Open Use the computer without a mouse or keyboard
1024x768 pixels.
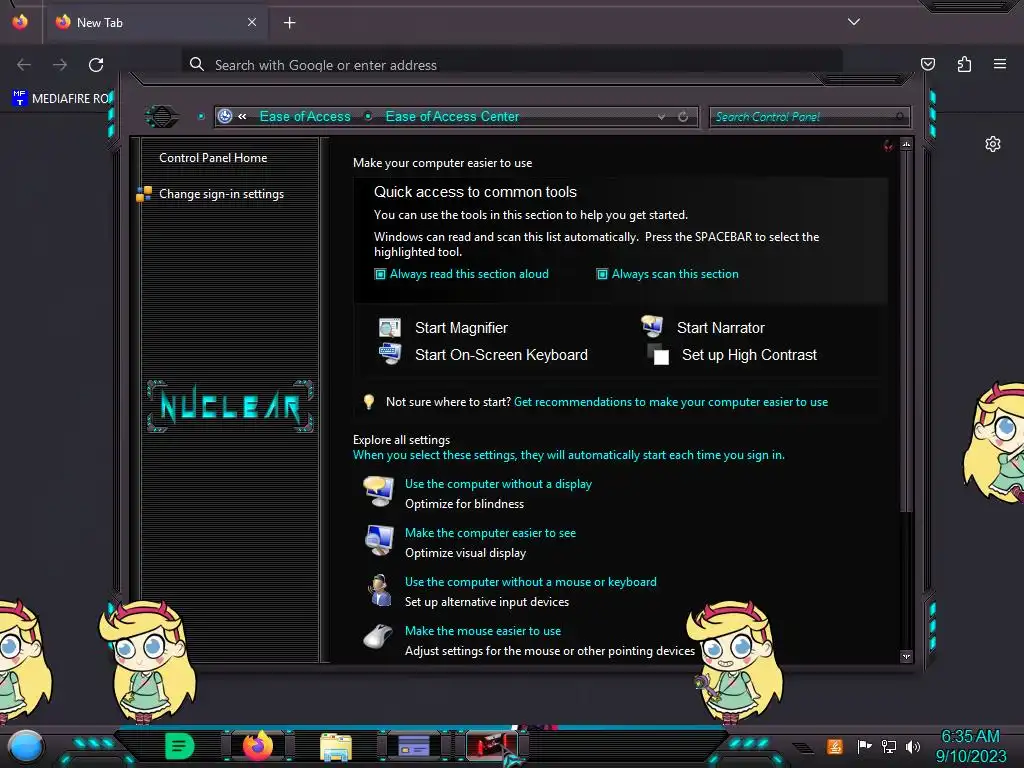[531, 582]
